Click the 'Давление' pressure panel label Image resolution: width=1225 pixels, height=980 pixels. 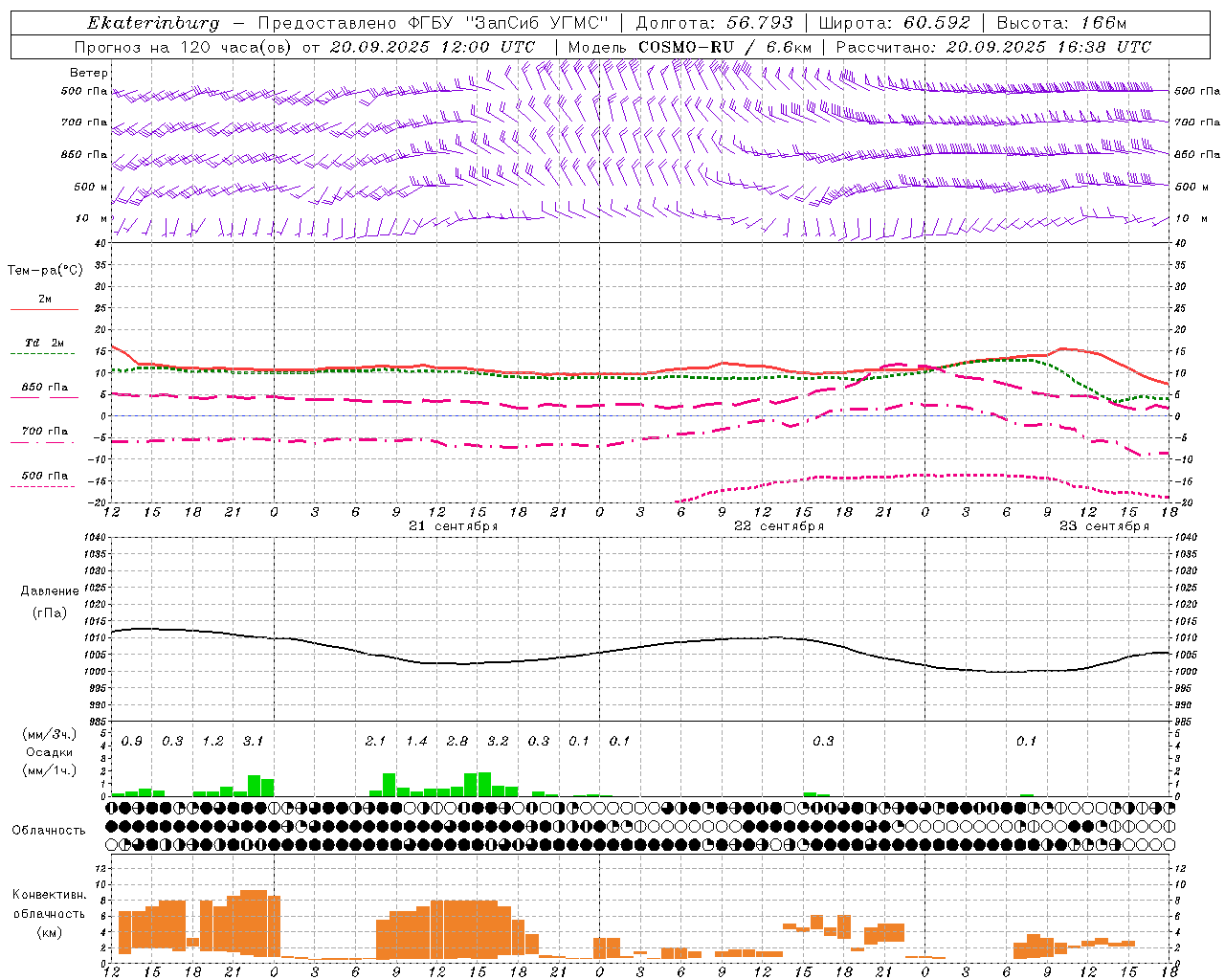[x=50, y=591]
